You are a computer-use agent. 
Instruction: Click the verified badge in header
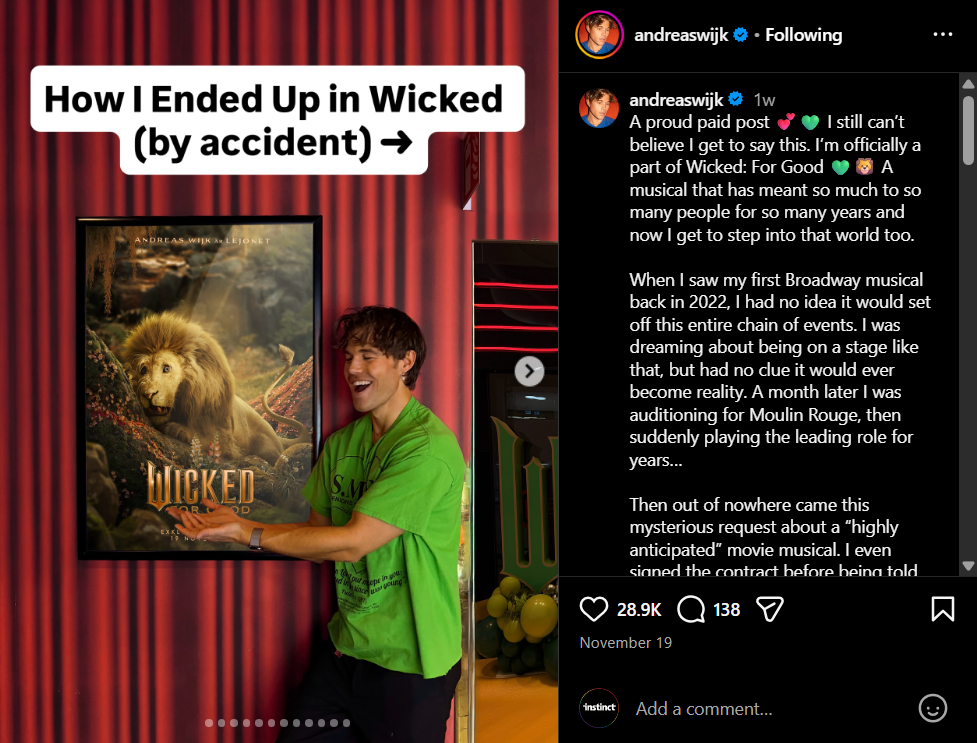tap(740, 35)
